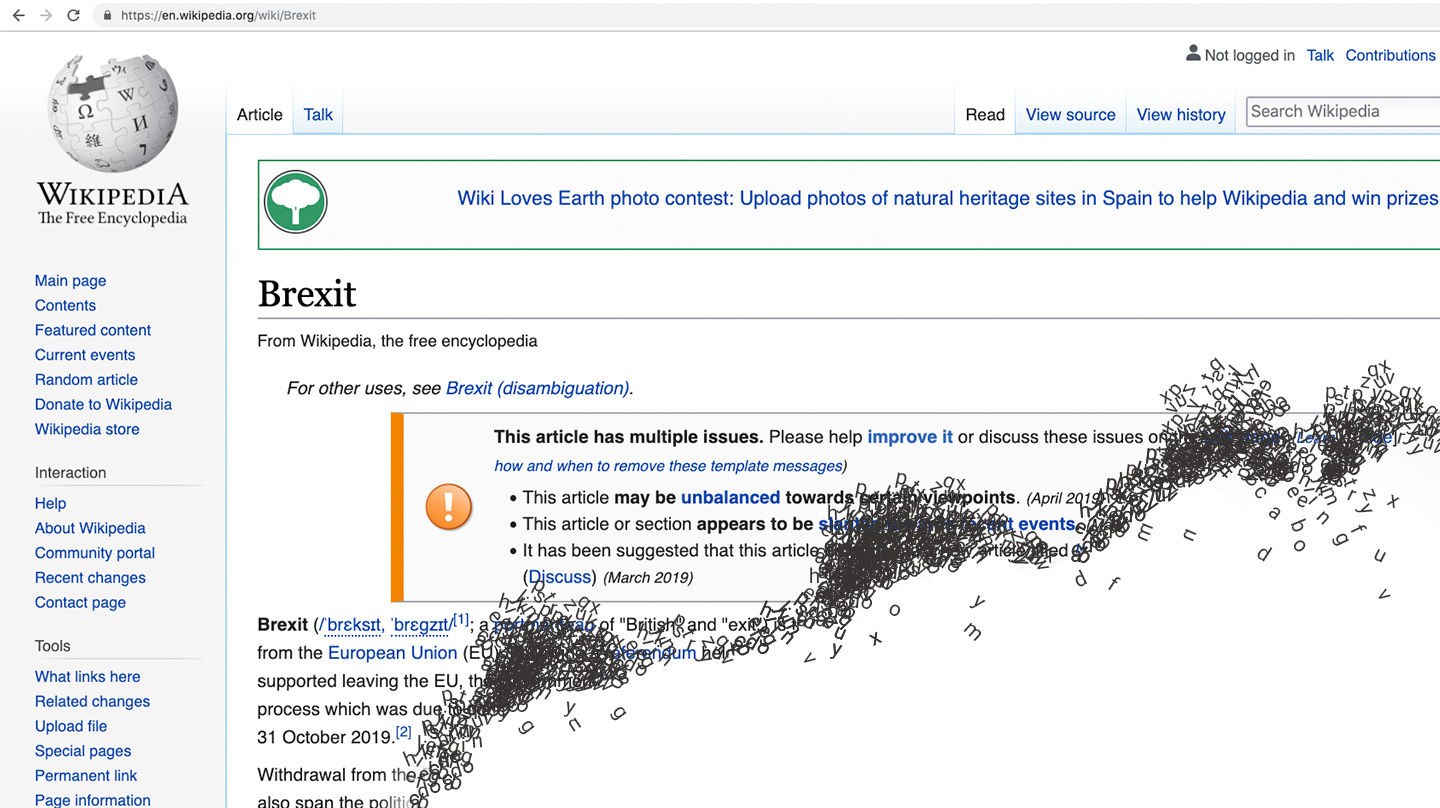1440x808 pixels.
Task: Click the orange exclamation warning icon
Action: 448,507
